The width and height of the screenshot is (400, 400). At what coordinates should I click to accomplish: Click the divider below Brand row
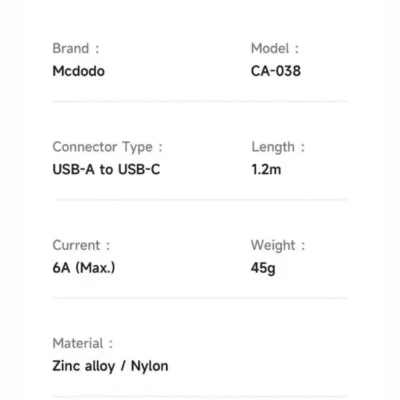point(200,101)
